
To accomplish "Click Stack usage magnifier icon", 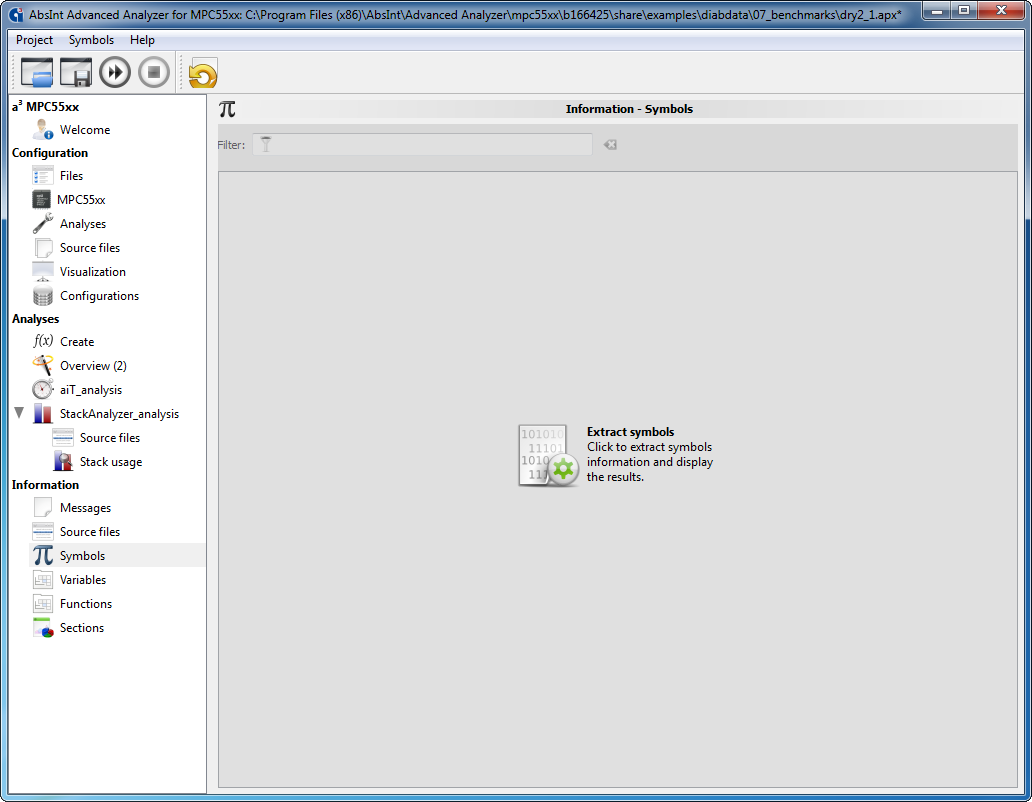I will tap(63, 462).
